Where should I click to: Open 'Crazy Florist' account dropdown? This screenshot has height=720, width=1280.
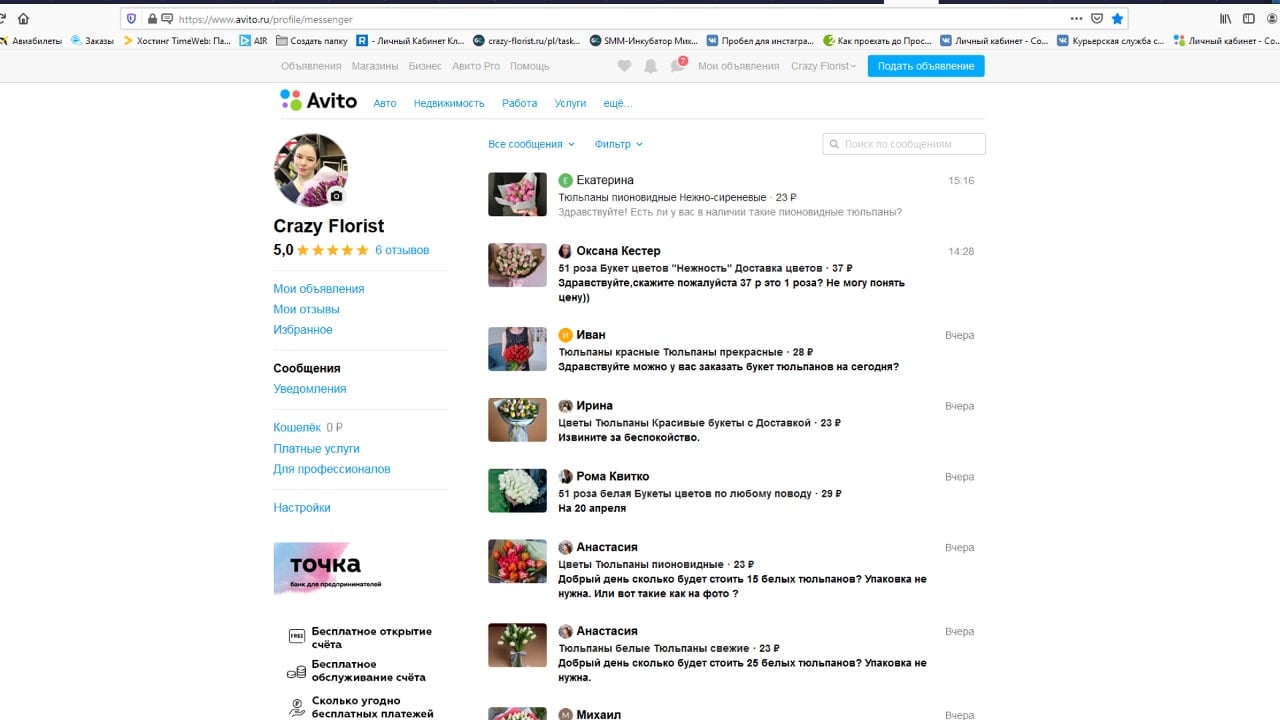coord(823,66)
